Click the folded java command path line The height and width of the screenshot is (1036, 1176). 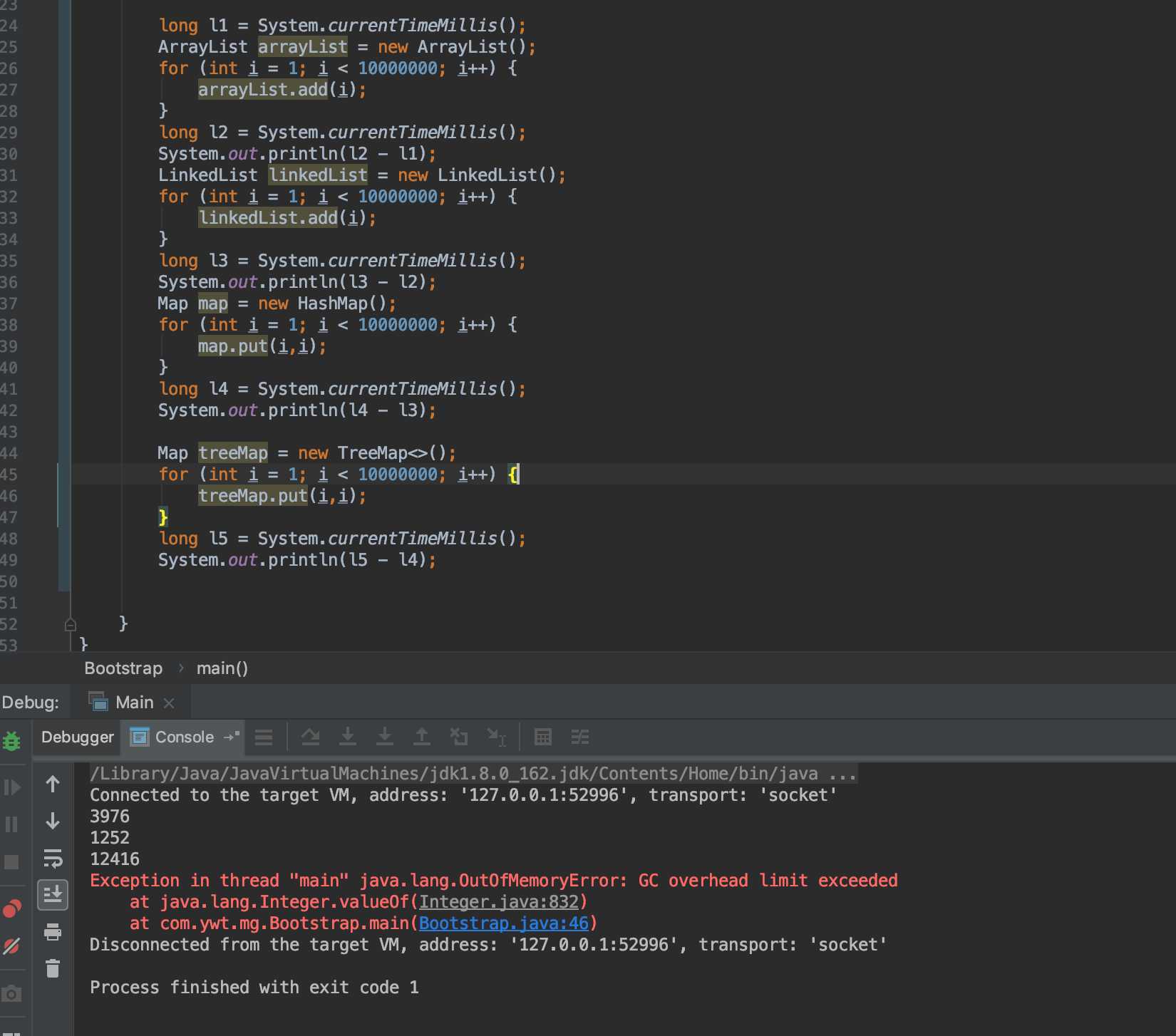click(473, 774)
